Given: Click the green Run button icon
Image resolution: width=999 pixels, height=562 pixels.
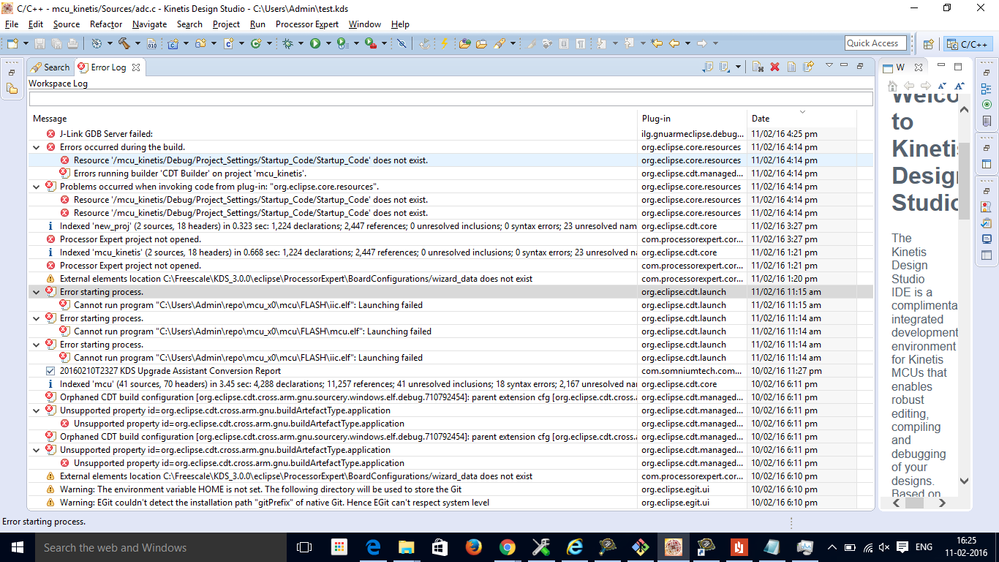Looking at the screenshot, I should 315,43.
